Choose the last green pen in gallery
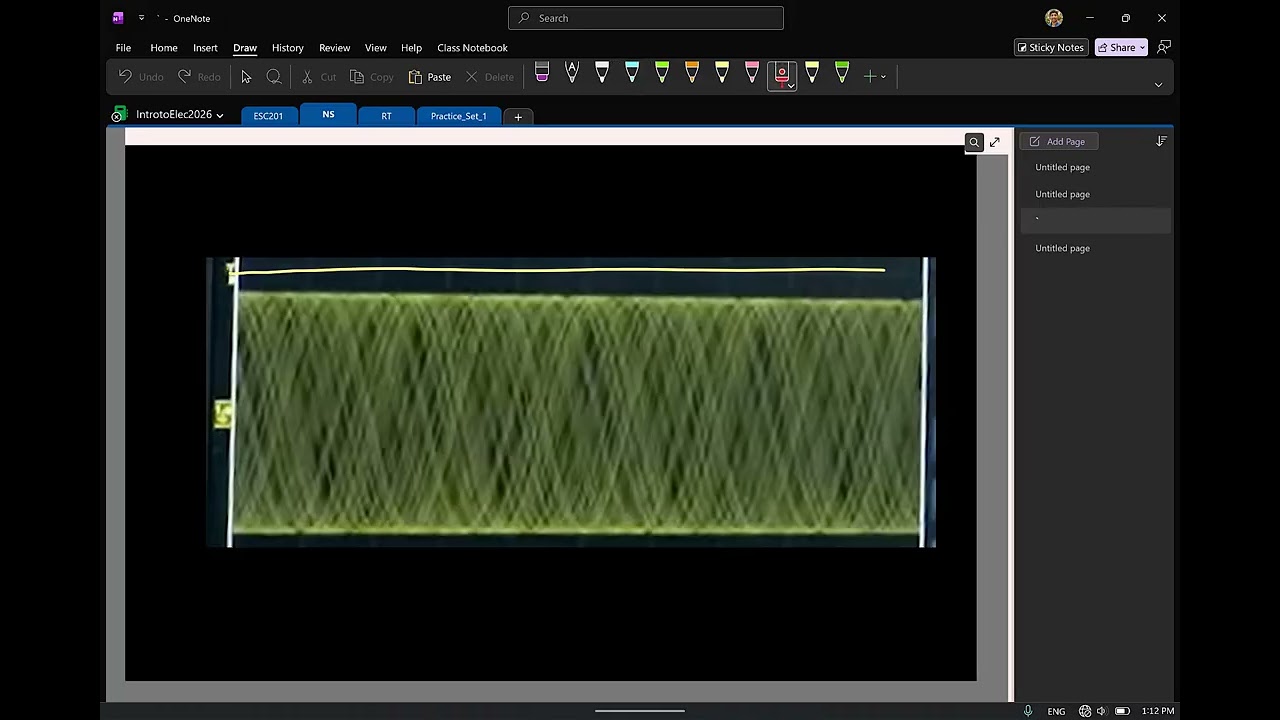 pyautogui.click(x=842, y=72)
